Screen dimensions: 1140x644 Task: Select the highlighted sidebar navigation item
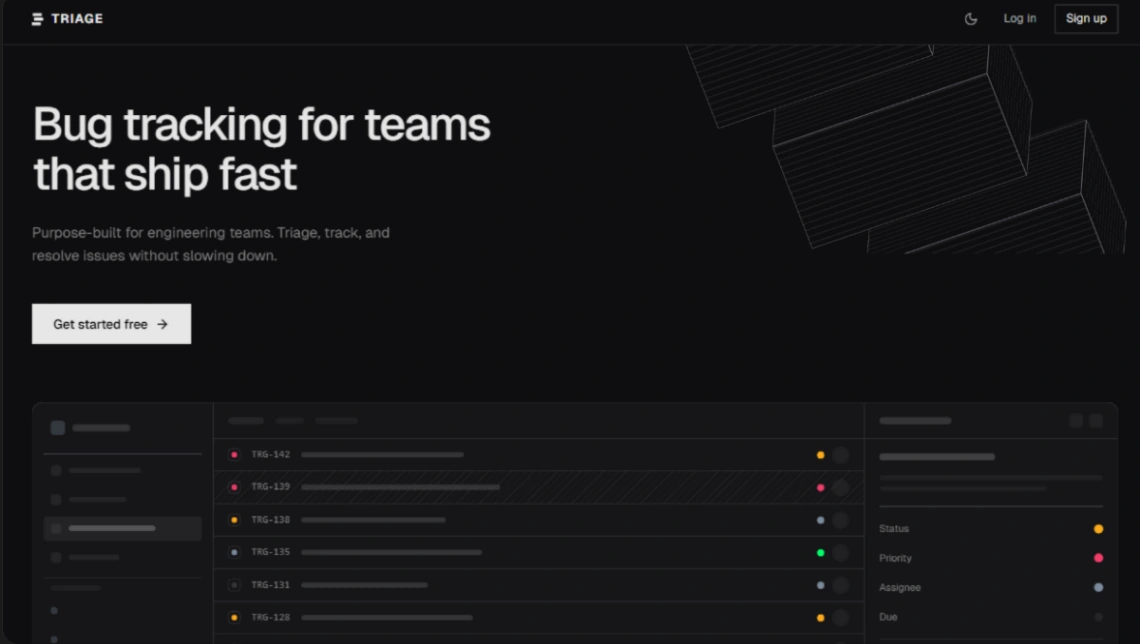click(122, 528)
